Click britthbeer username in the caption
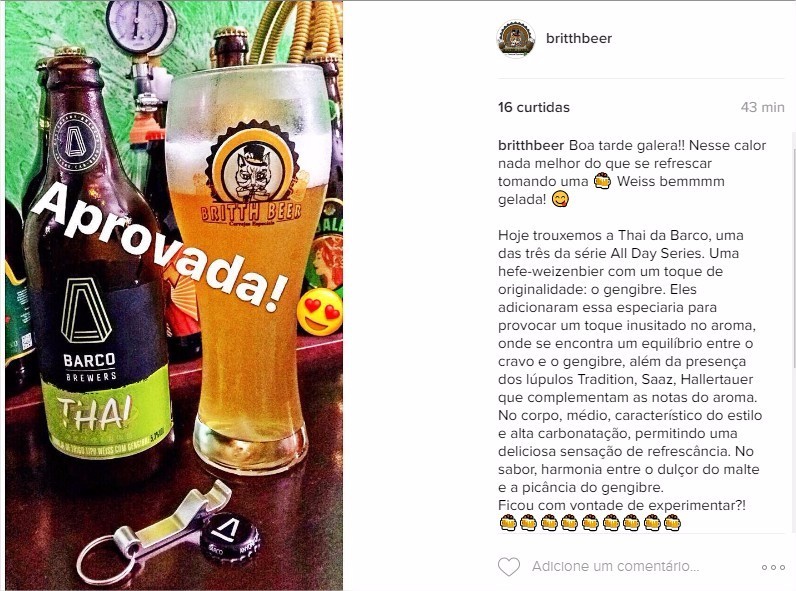This screenshot has height=591, width=796. [531, 145]
